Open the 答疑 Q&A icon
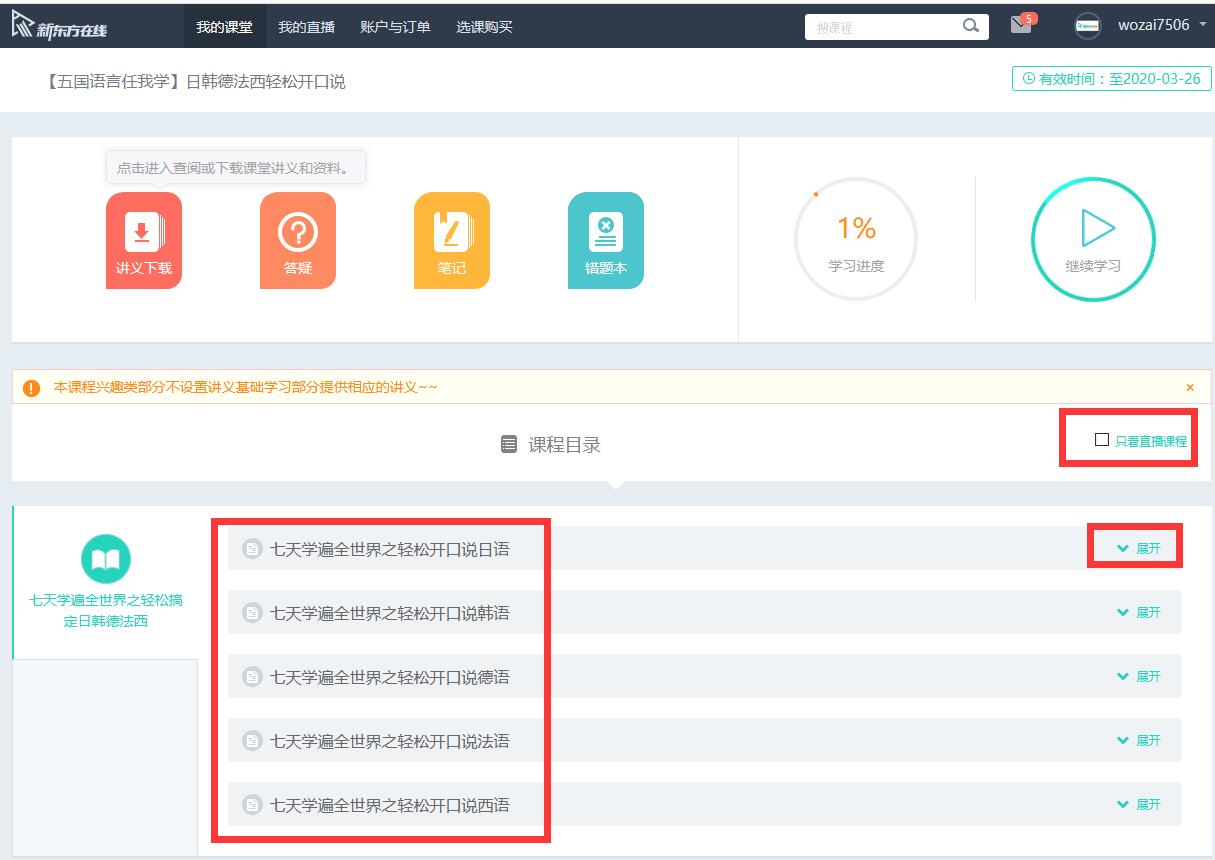The width and height of the screenshot is (1215, 860). click(298, 240)
